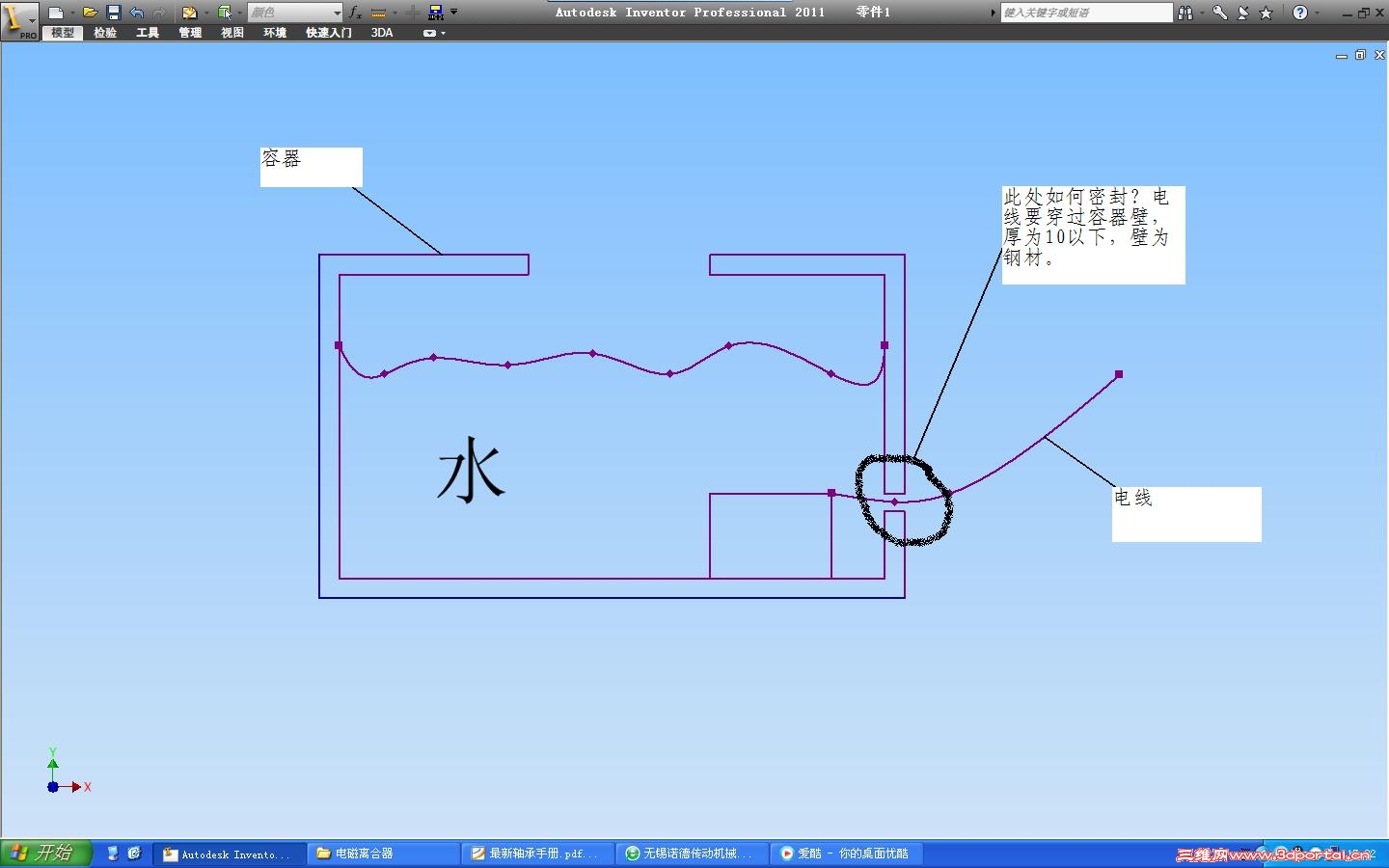
Task: Launch the browser from the quick launch bar
Action: point(134,854)
